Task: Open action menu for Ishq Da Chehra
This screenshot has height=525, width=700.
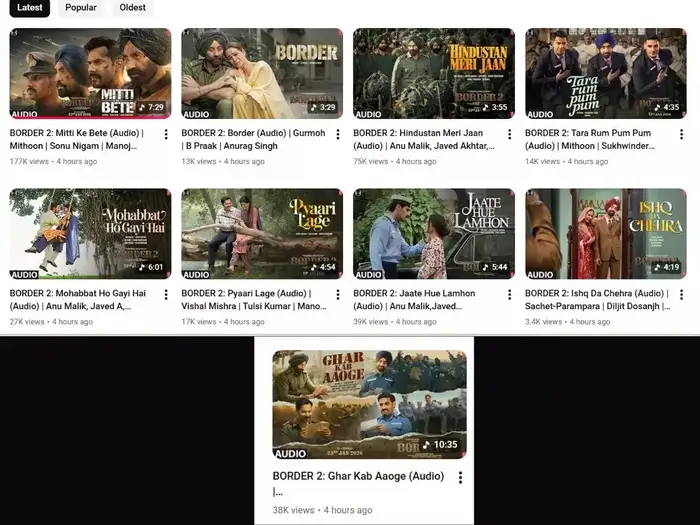Action: click(681, 295)
